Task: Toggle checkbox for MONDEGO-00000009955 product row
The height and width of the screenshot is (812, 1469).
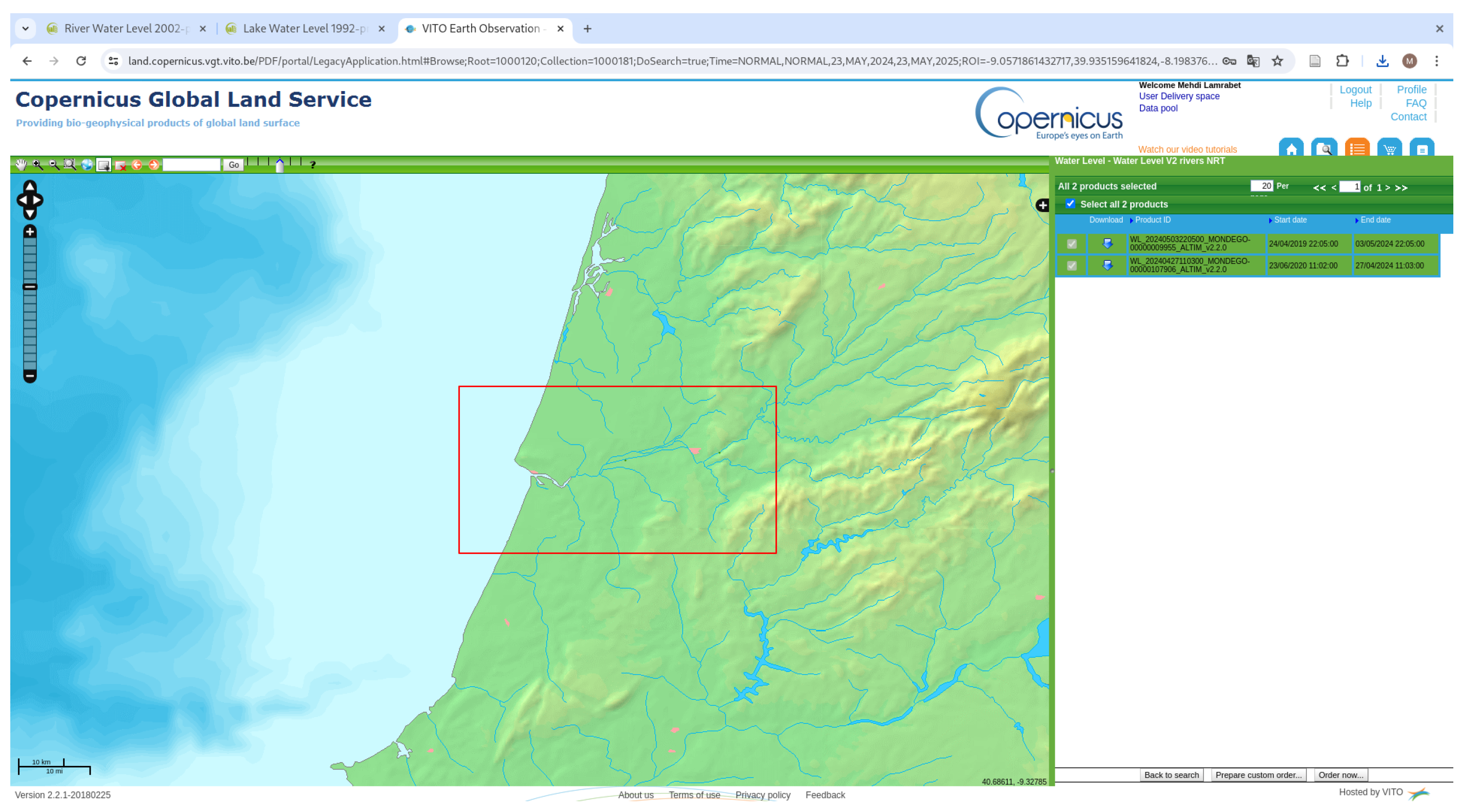Action: [x=1071, y=244]
